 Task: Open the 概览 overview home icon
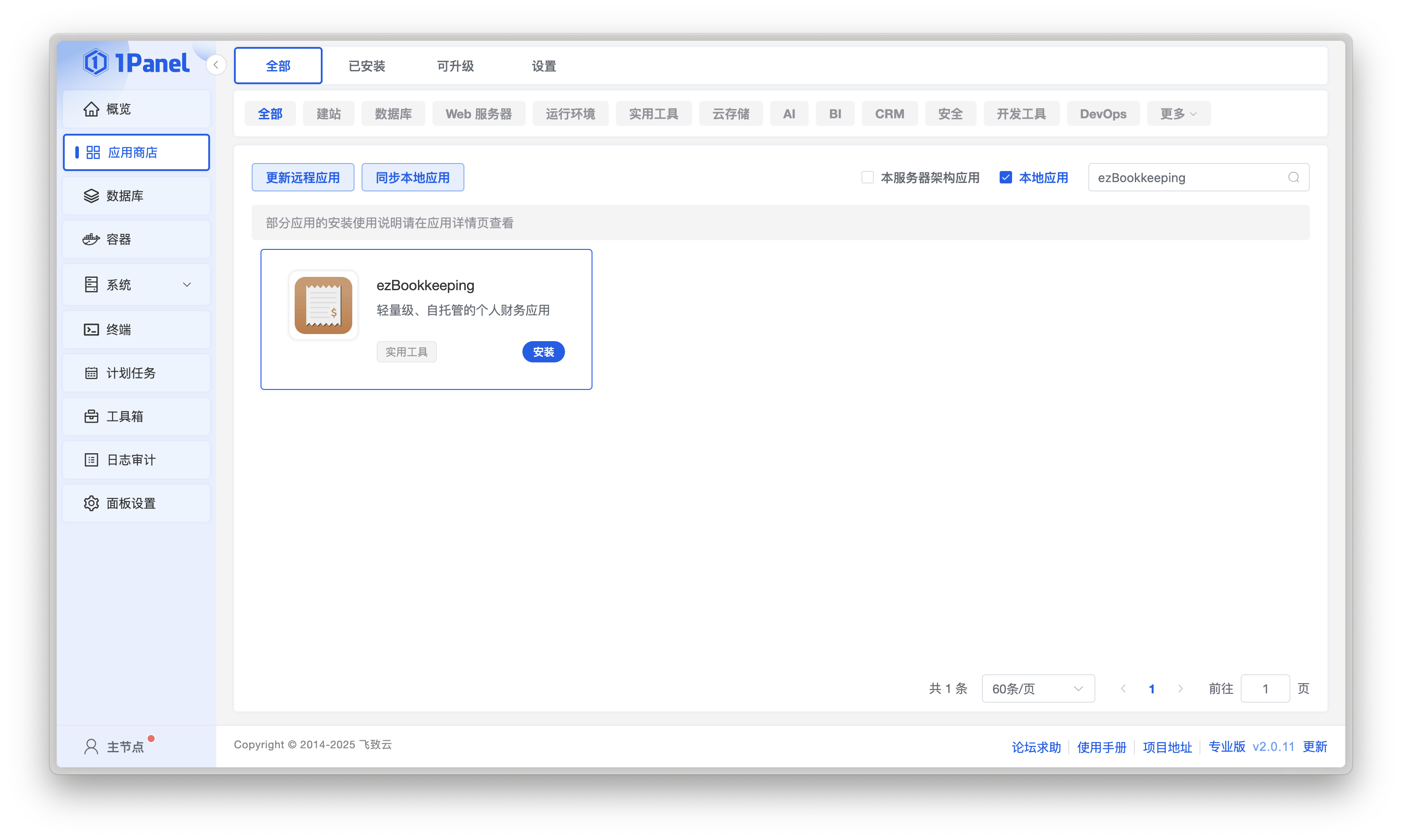pyautogui.click(x=91, y=109)
